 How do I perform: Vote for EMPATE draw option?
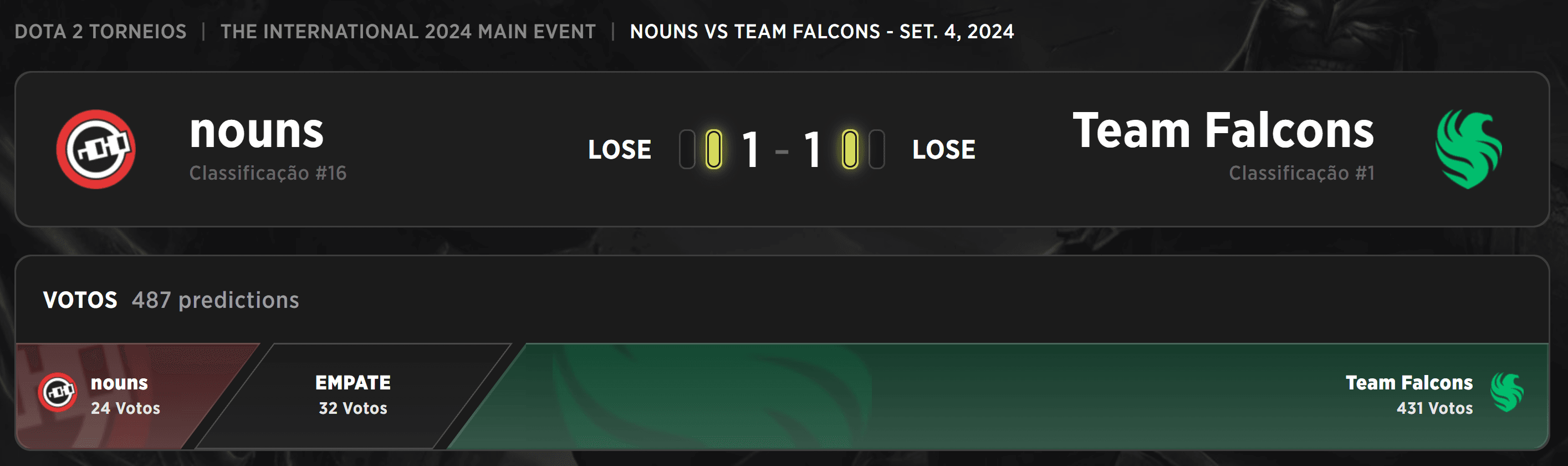(353, 396)
